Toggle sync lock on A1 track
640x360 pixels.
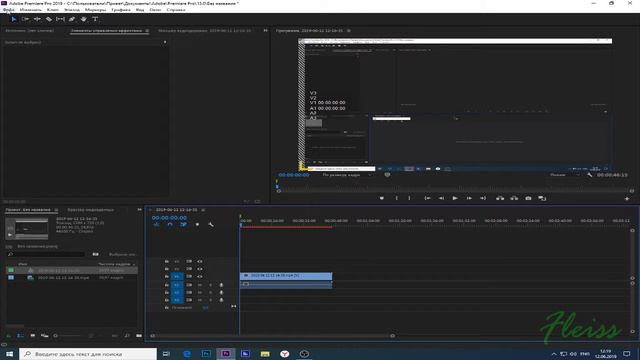[x=189, y=285]
